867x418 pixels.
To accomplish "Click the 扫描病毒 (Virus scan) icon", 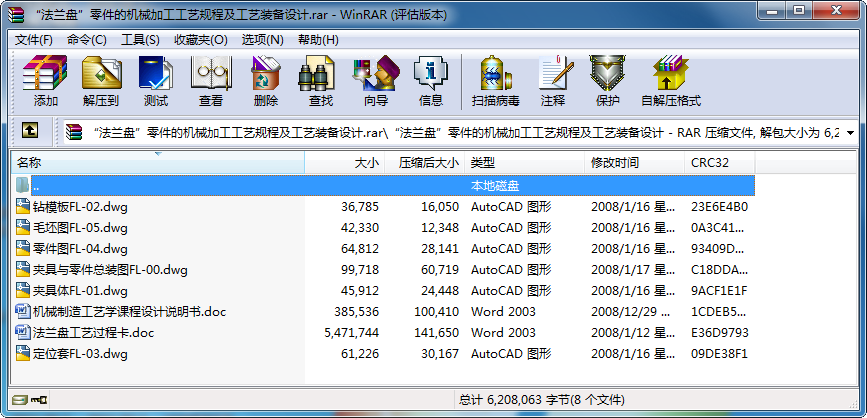I will click(495, 73).
